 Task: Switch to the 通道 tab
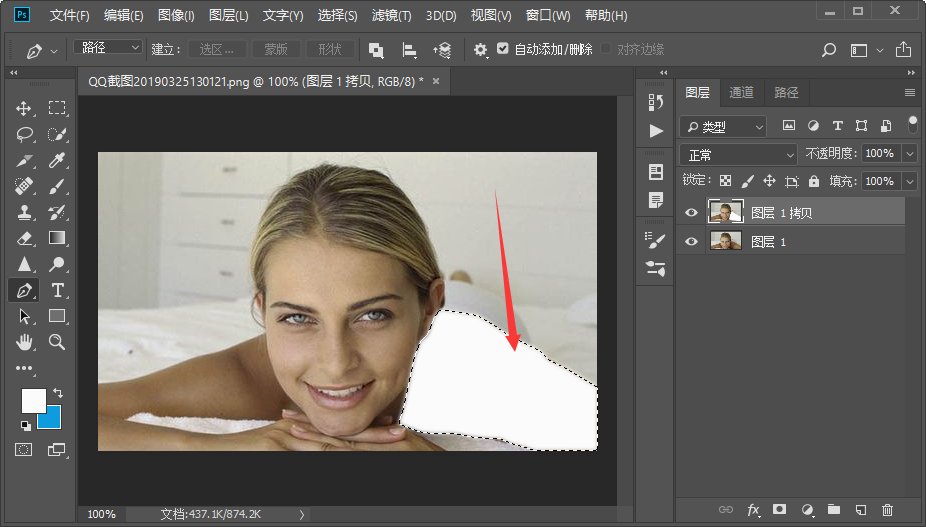coord(741,92)
